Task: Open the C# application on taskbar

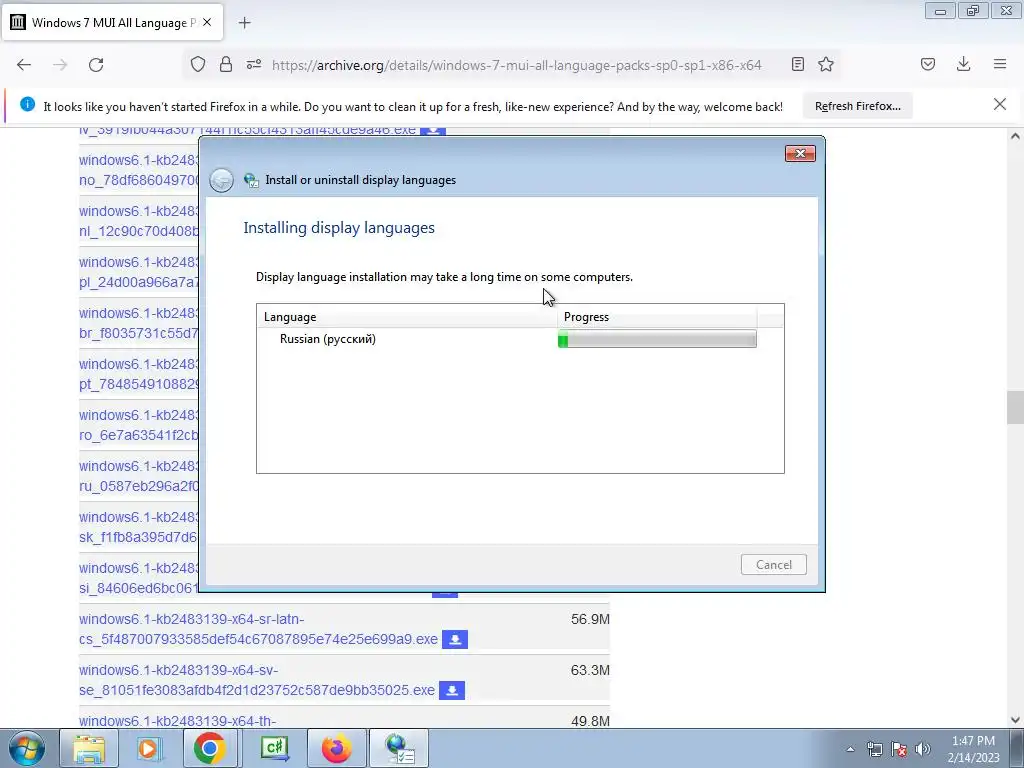Action: 275,748
